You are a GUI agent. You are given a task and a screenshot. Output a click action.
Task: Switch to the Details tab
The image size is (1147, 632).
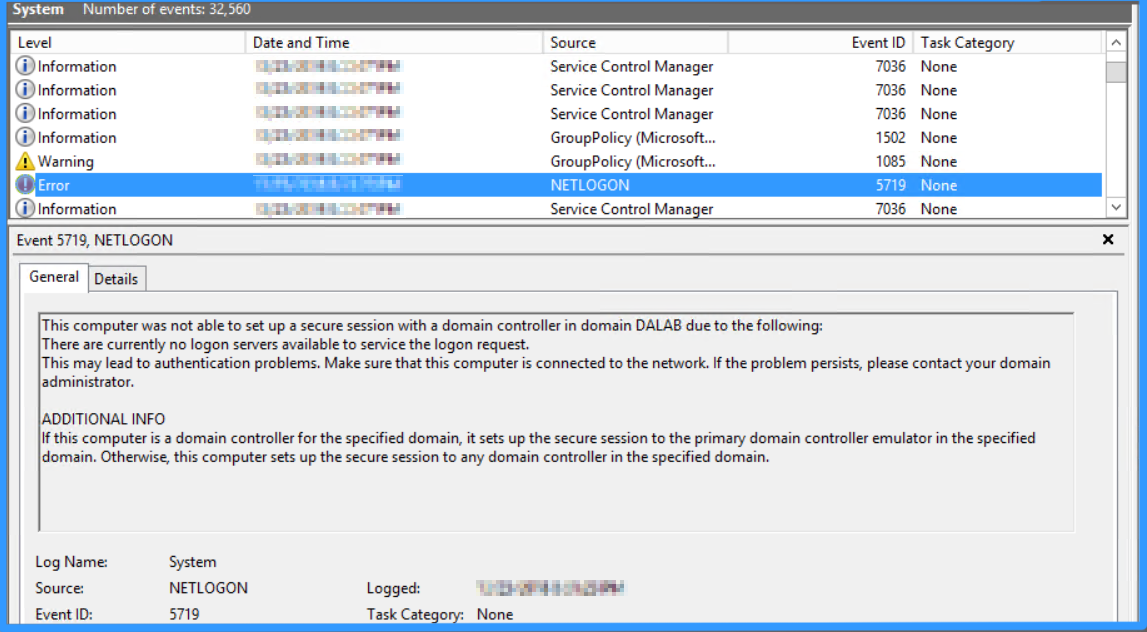(117, 278)
